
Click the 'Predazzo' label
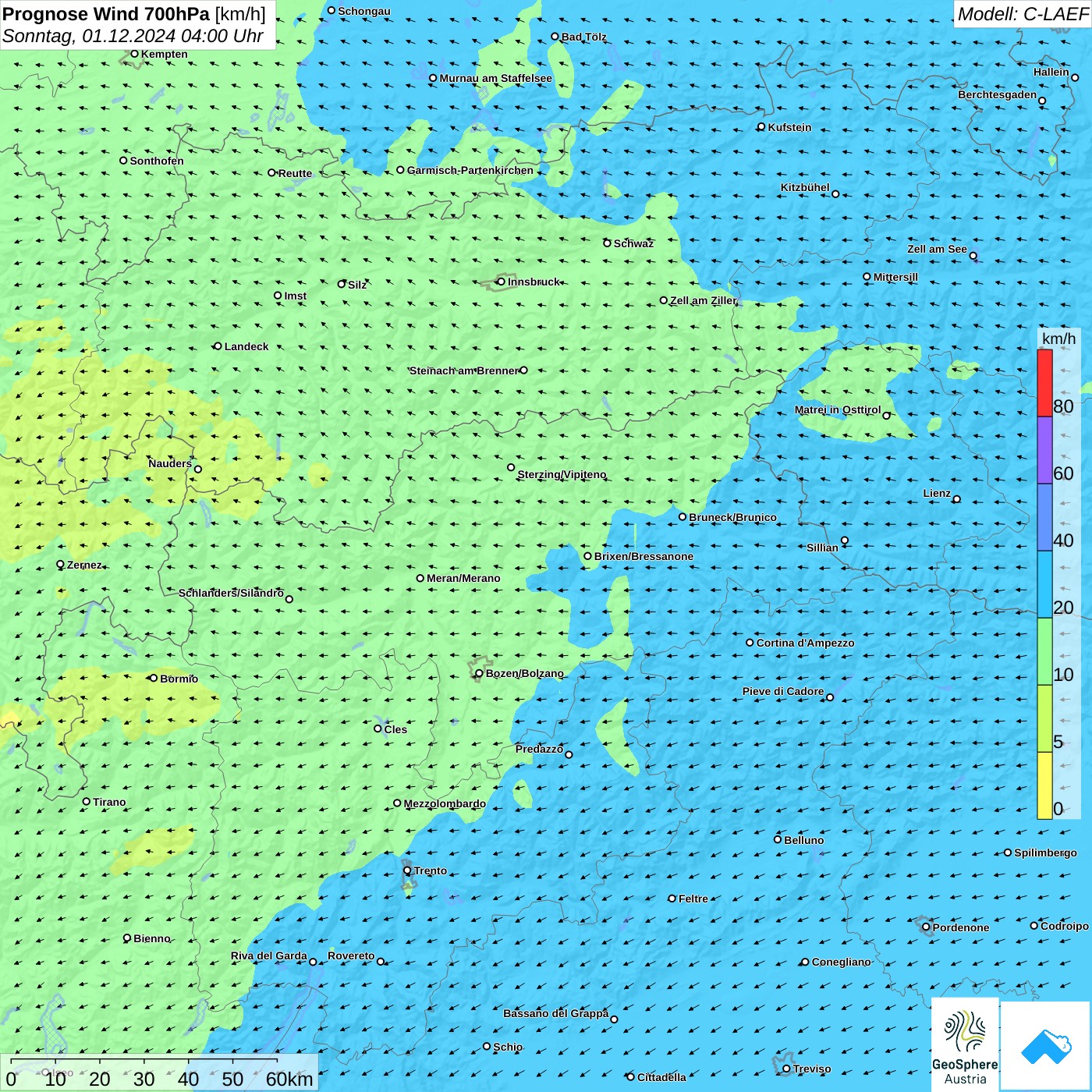pyautogui.click(x=539, y=749)
